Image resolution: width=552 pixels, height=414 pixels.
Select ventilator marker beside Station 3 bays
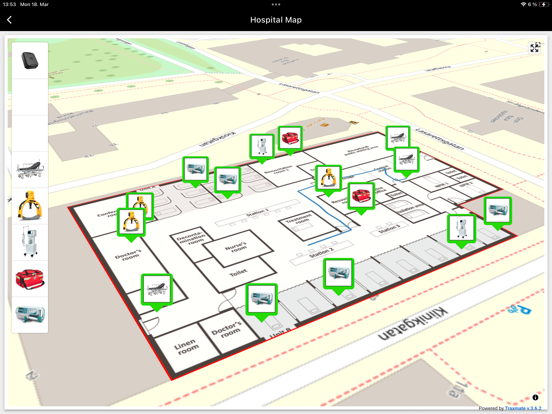[x=462, y=228]
